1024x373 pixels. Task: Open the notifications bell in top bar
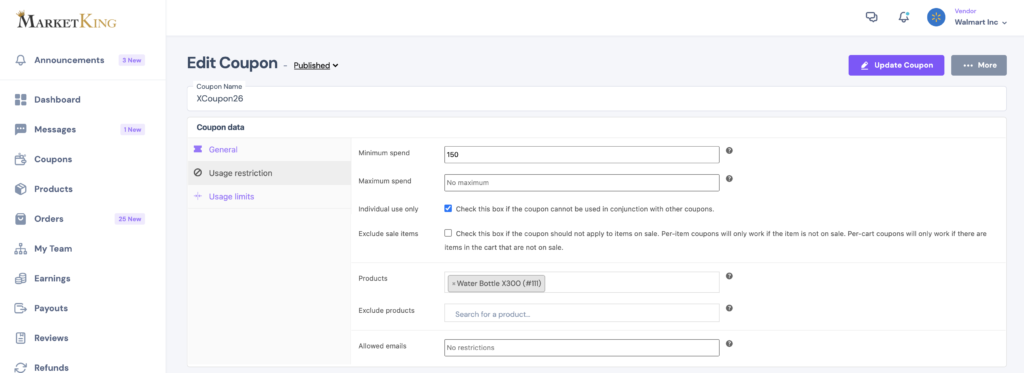pos(904,18)
